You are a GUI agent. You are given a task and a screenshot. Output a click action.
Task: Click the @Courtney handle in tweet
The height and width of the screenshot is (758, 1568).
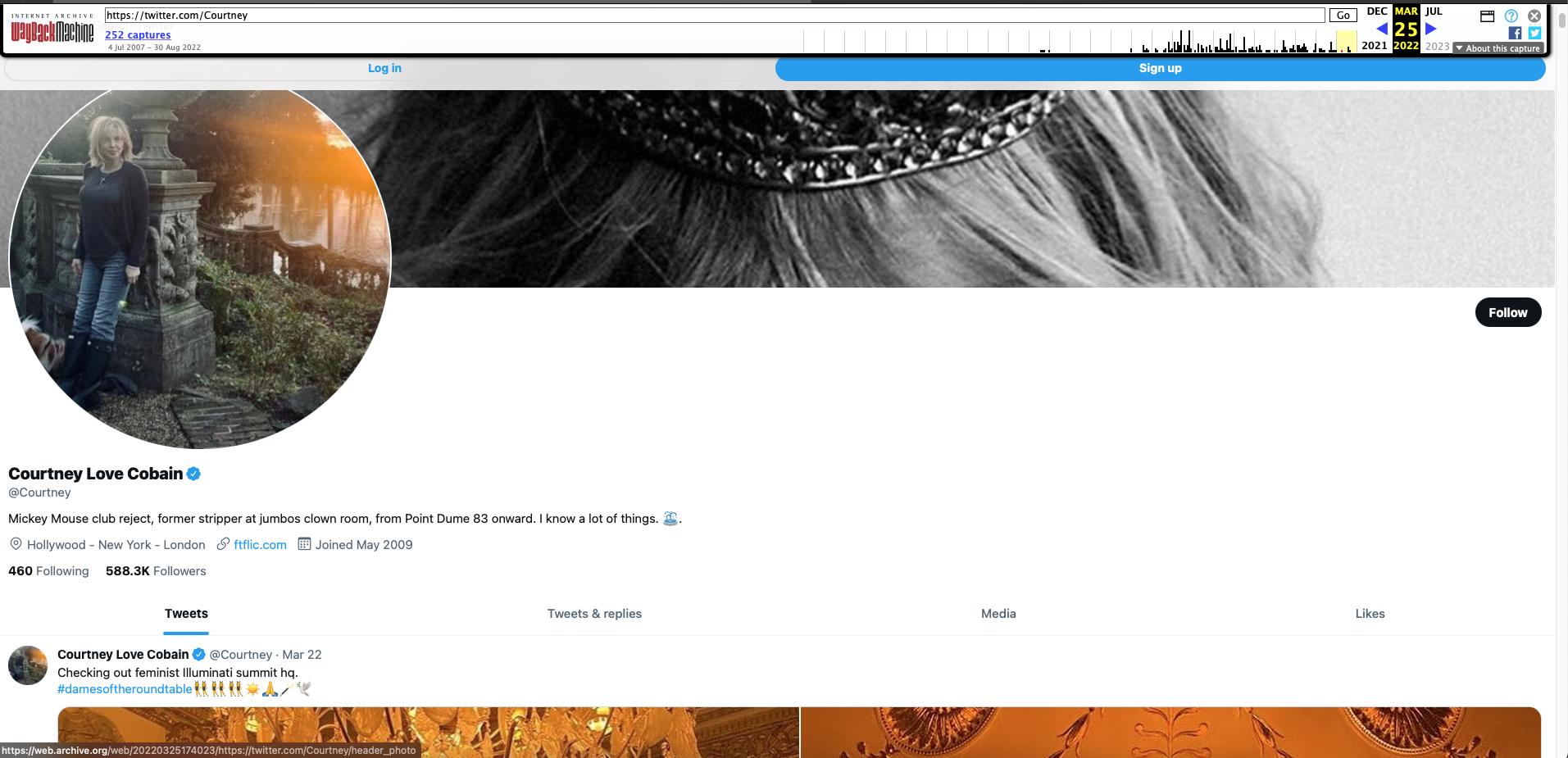click(x=241, y=655)
